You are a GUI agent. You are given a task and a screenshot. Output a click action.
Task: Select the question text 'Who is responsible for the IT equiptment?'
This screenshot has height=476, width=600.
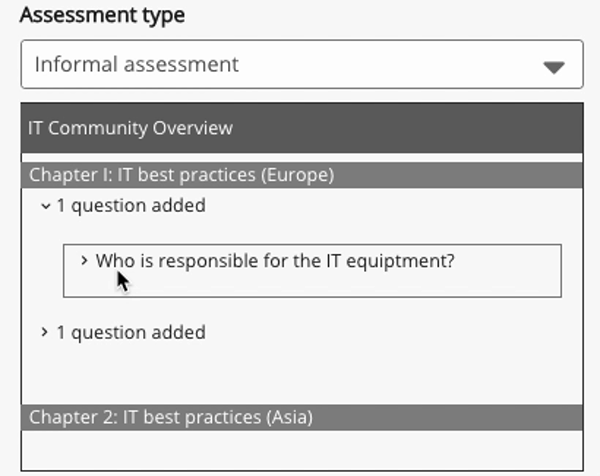[x=275, y=261]
